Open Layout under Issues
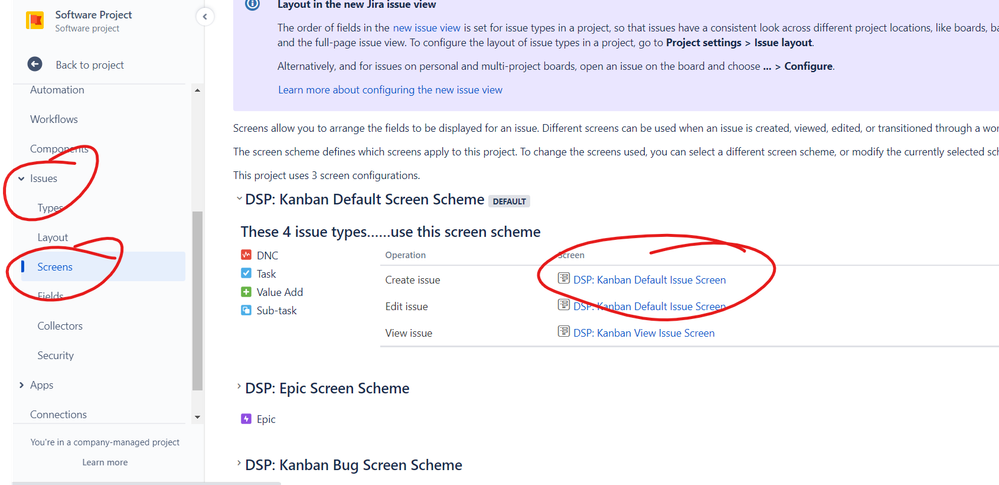 pyautogui.click(x=52, y=237)
